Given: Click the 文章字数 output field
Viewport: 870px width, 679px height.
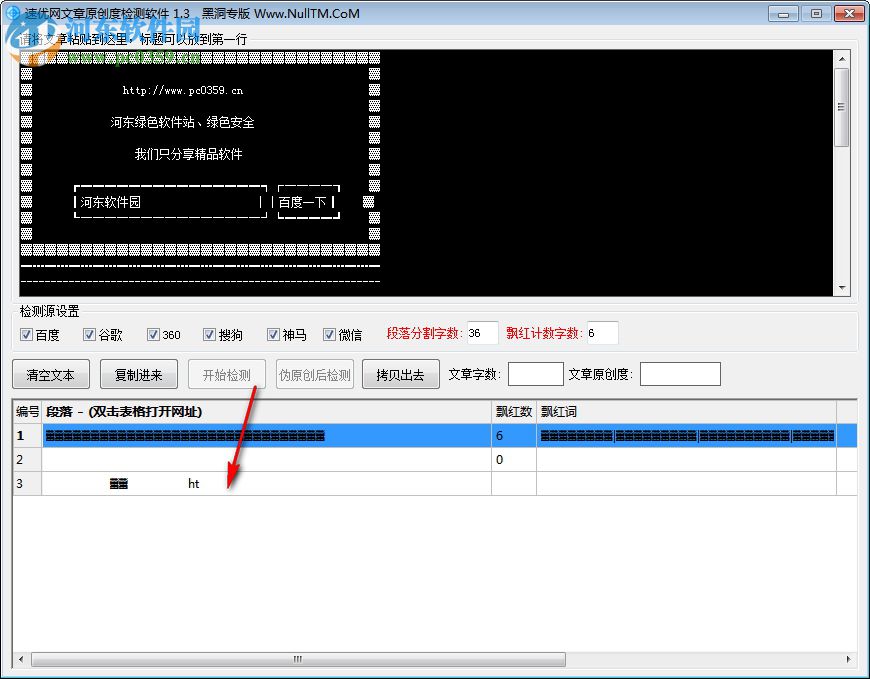Looking at the screenshot, I should point(535,374).
